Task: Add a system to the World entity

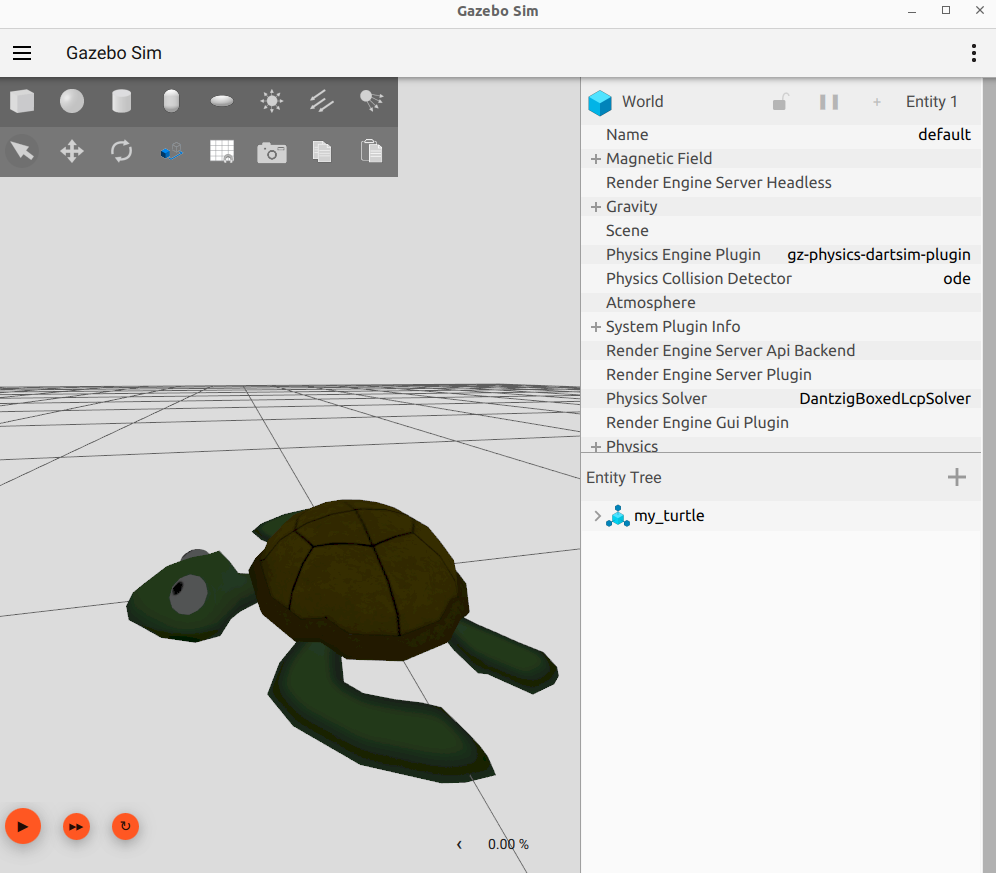Action: [877, 102]
